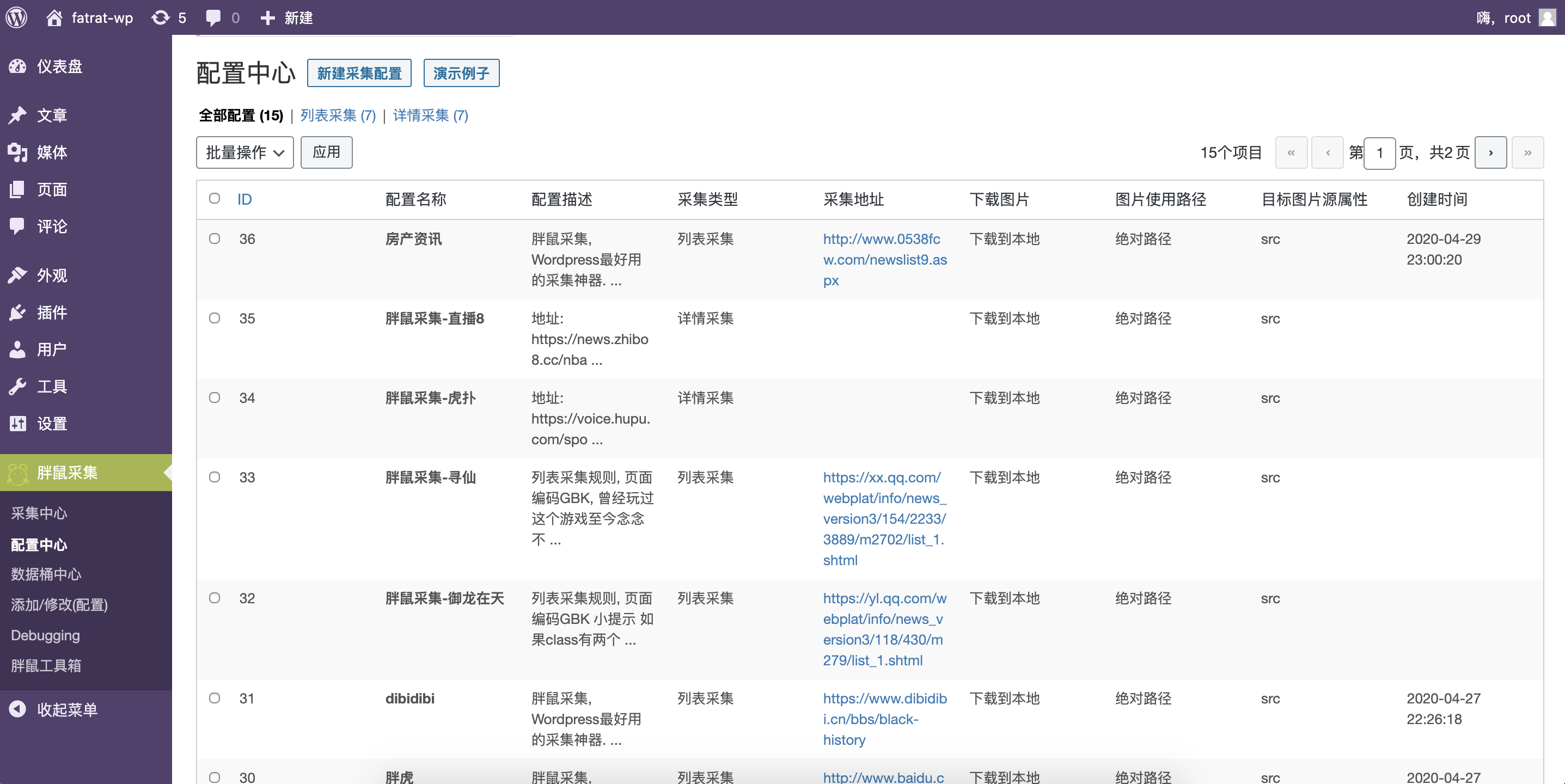
Task: Jump to the last page arrow
Action: pyautogui.click(x=1527, y=152)
